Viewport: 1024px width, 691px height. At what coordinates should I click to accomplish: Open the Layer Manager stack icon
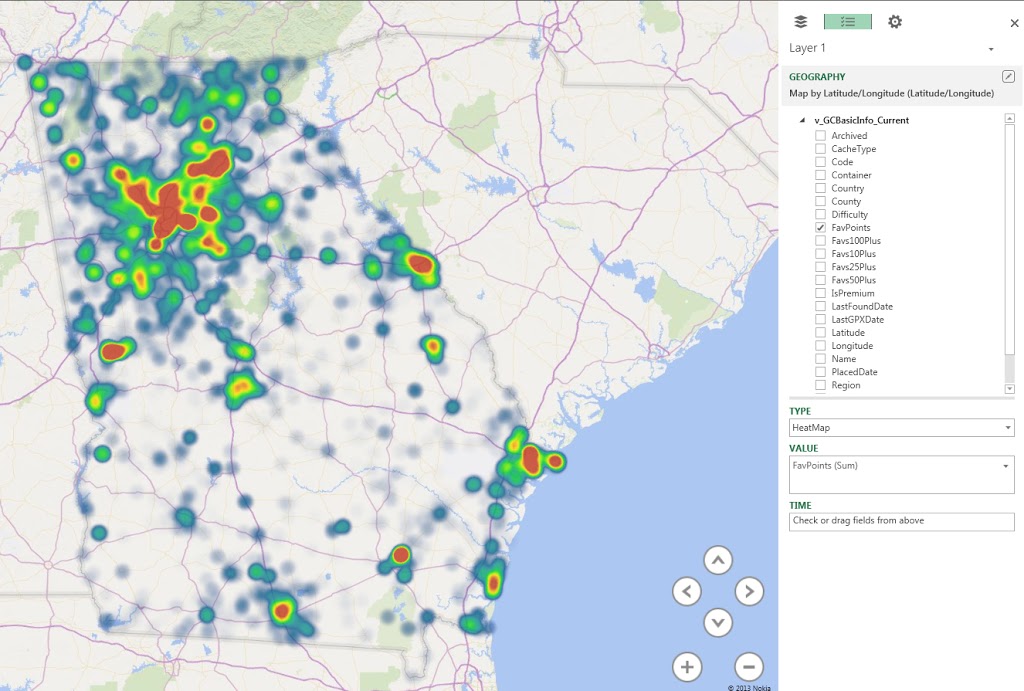[x=800, y=22]
